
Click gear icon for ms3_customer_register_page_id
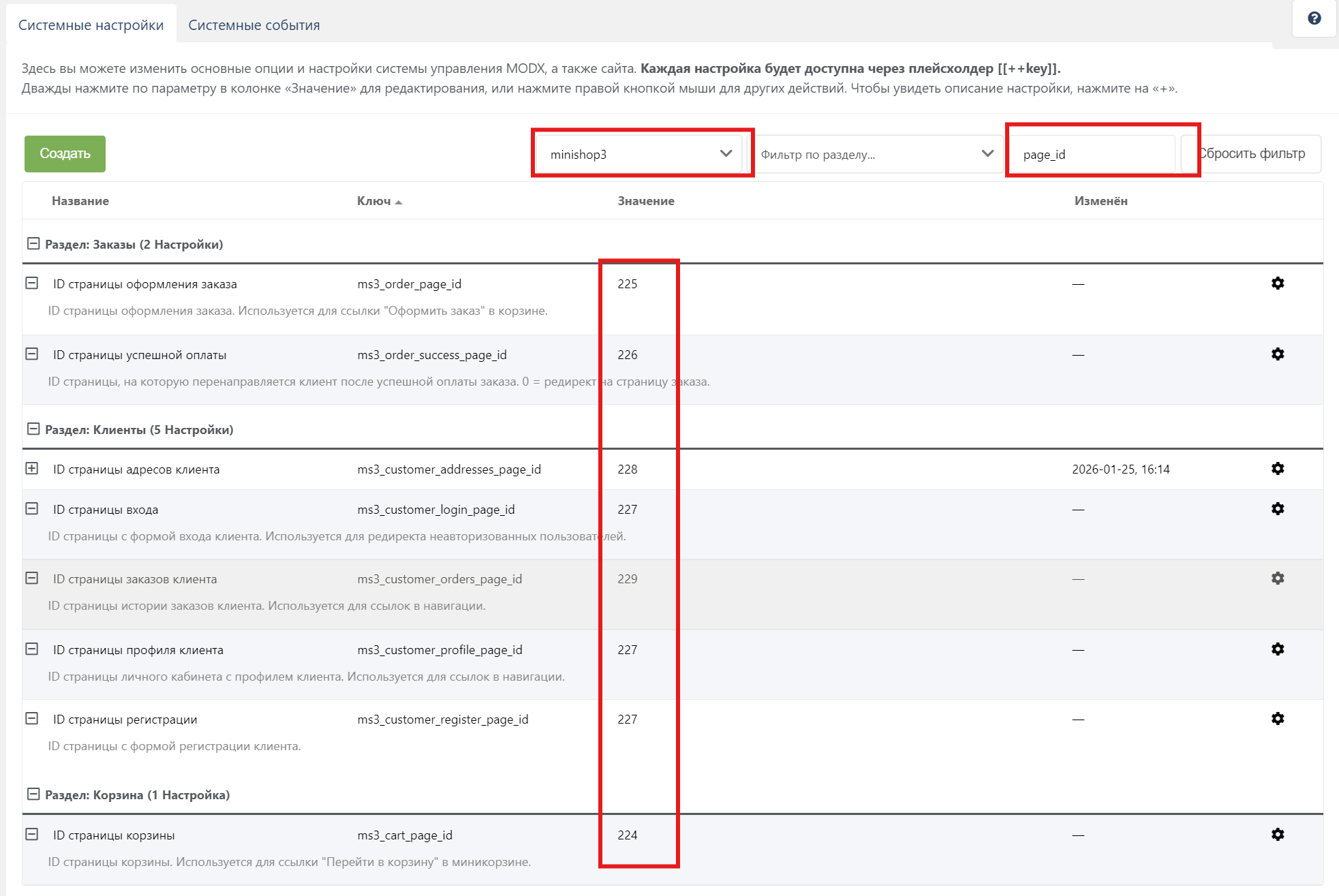click(x=1278, y=719)
